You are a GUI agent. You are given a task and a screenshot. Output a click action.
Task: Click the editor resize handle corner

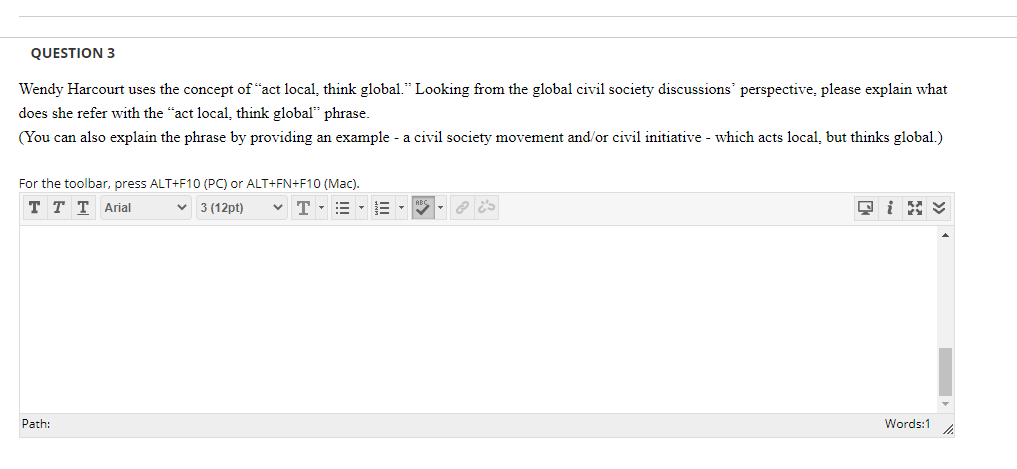[x=948, y=429]
